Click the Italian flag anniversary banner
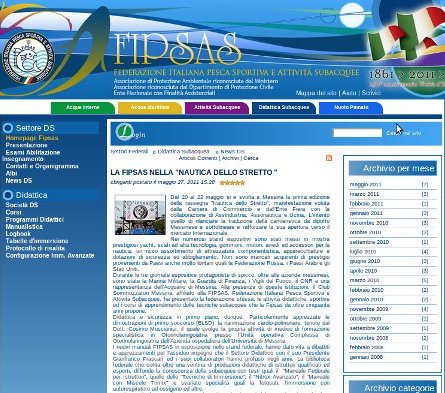 tap(407, 47)
